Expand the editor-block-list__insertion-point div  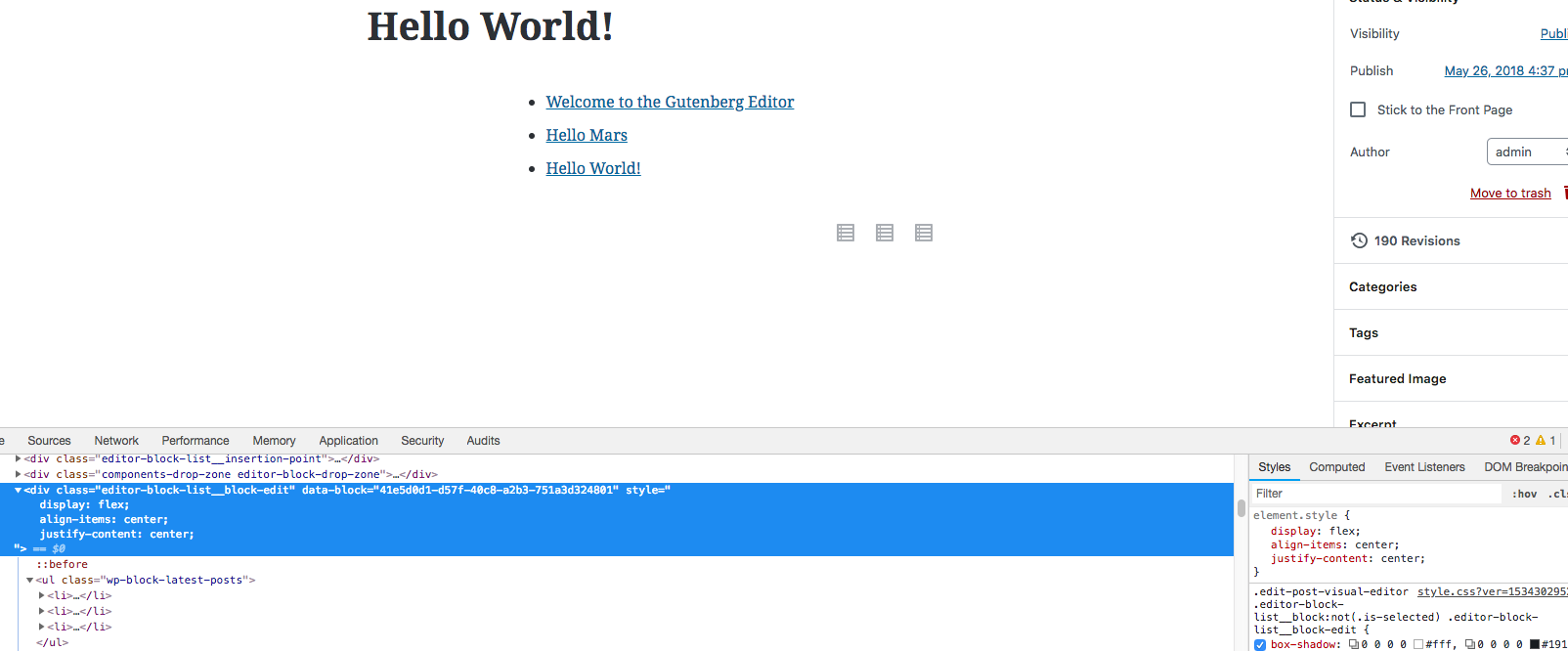click(19, 458)
